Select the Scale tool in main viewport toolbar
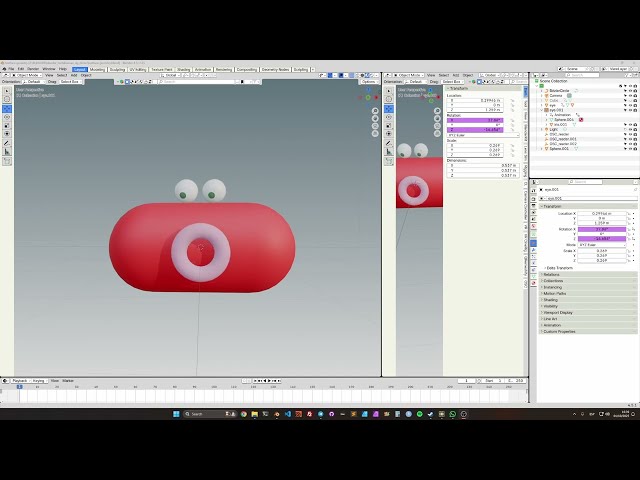Screen dimensions: 640x480 pos(7,125)
